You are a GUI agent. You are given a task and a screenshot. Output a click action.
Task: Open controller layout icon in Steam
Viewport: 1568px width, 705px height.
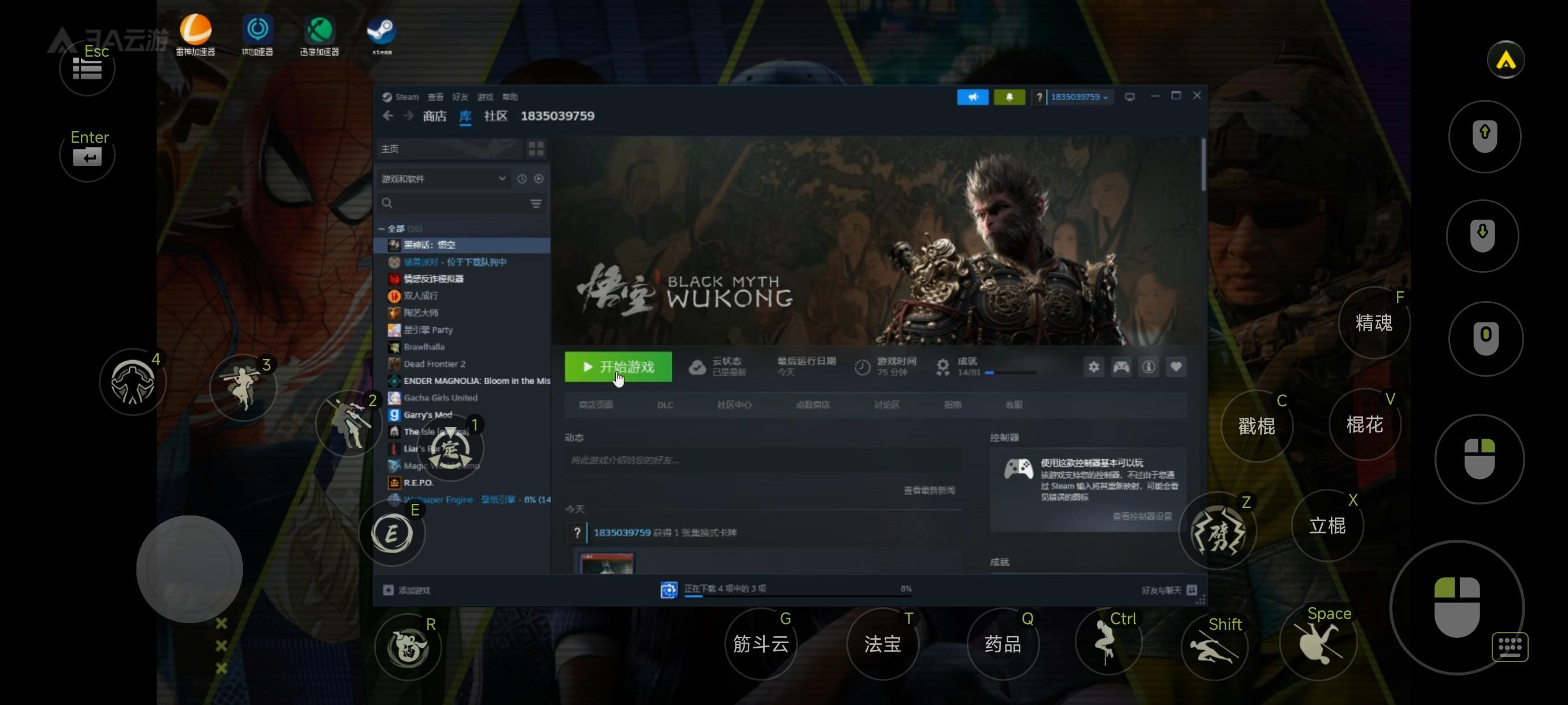coord(1120,367)
